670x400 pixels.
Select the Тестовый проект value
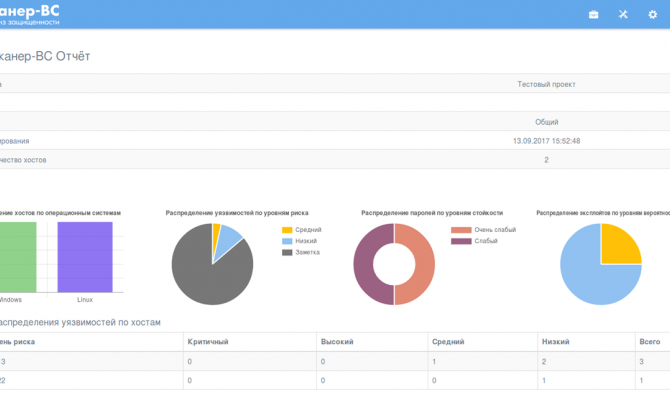click(x=546, y=84)
